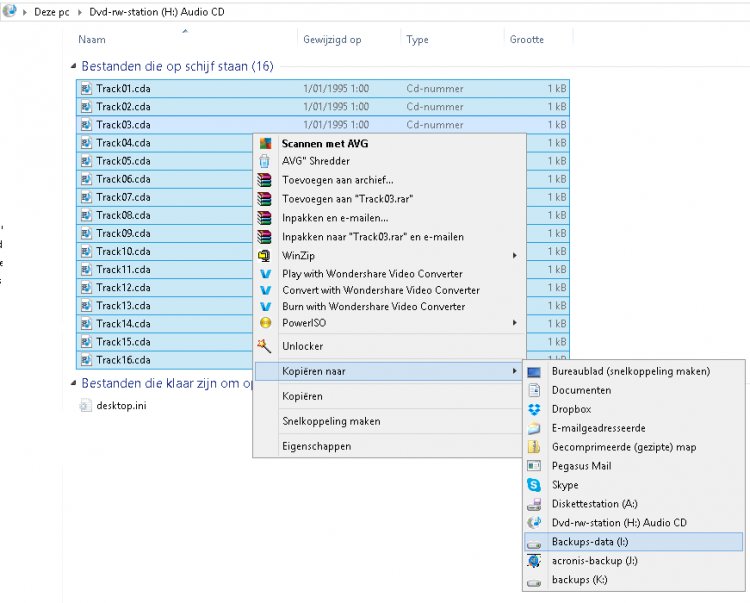Collapse the 'Bestanden die klaar zijn' group
This screenshot has width=750, height=603.
[x=73, y=383]
